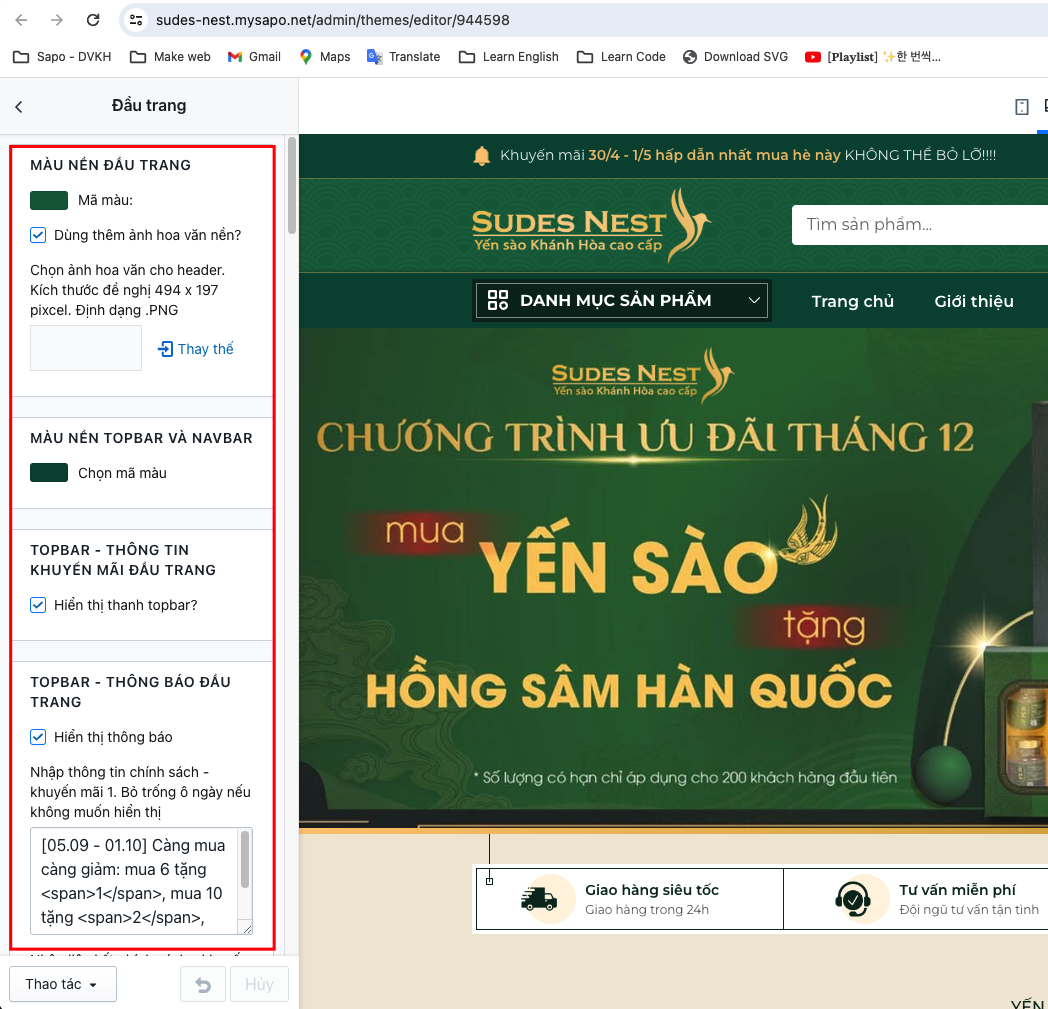Open the Giới thiệu menu item
This screenshot has height=1009, width=1048.
pyautogui.click(x=974, y=301)
